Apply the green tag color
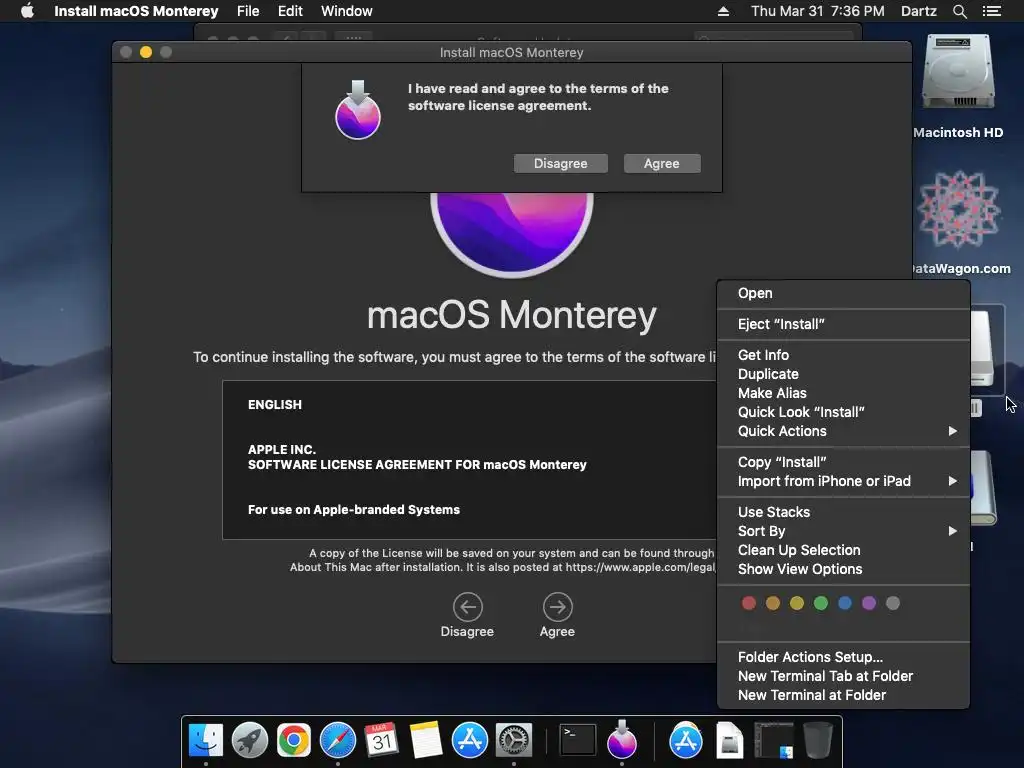Viewport: 1024px width, 768px height. pos(821,603)
